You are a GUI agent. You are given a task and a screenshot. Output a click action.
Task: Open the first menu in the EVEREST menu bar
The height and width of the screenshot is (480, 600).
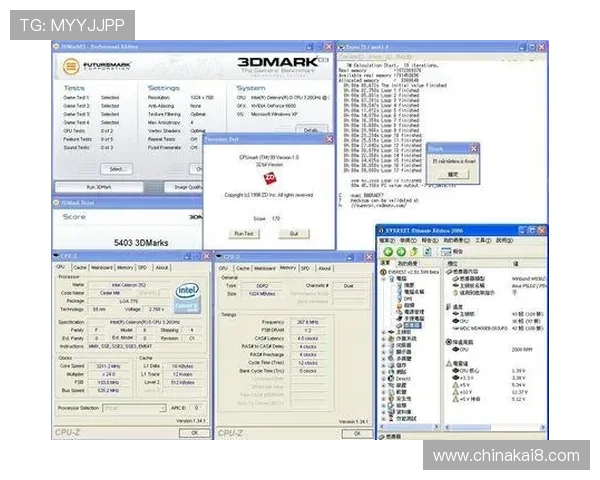click(x=387, y=240)
